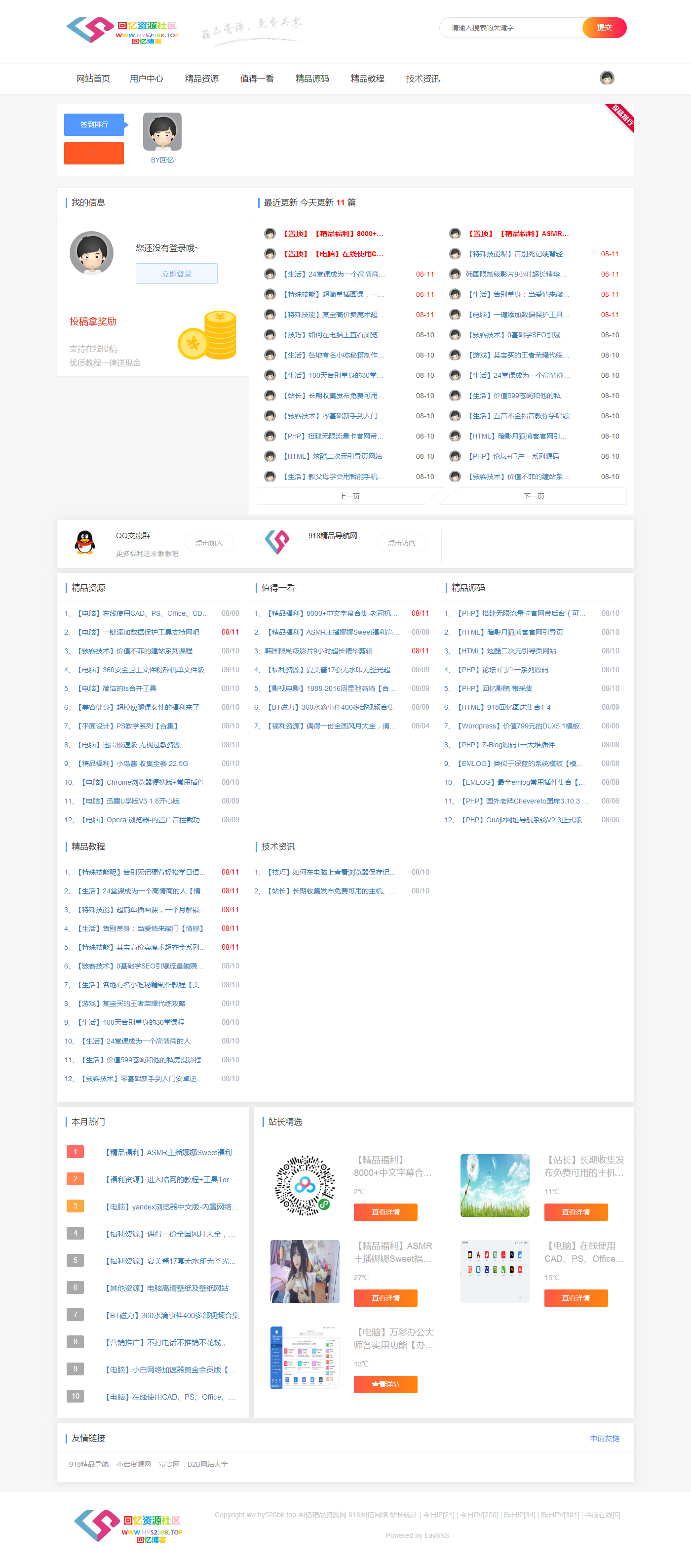The height and width of the screenshot is (1568, 691).
Task: Click the 立即登录 login button
Action: tap(176, 274)
